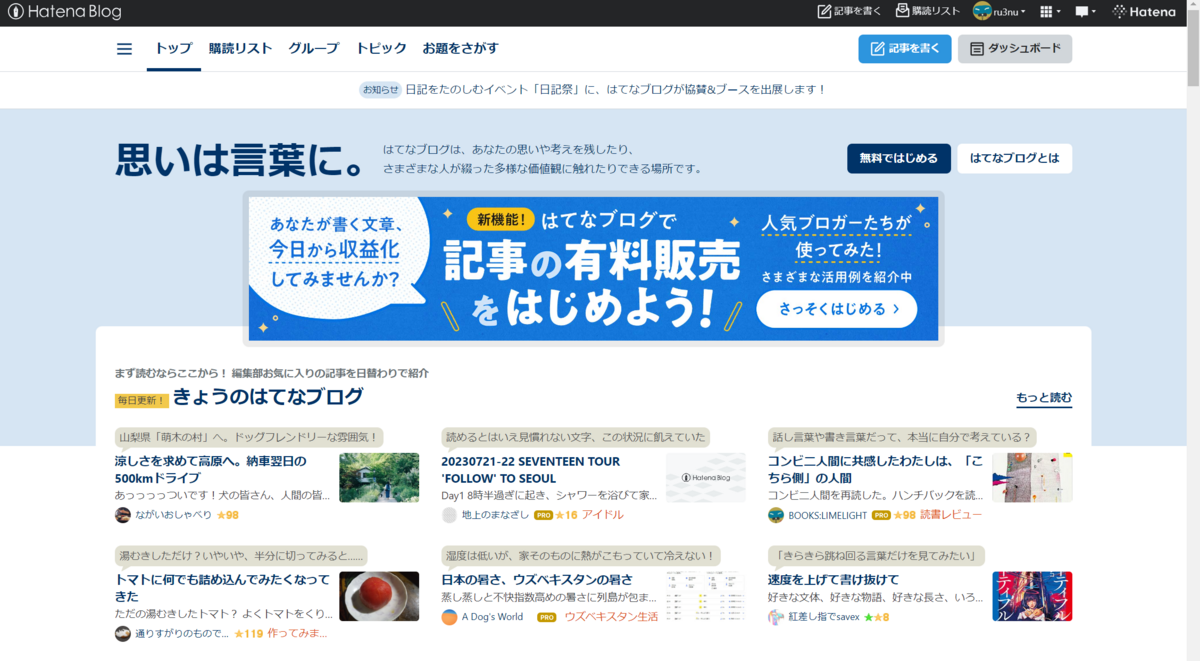Click the author avatar of 紅差し指でsavex

[x=776, y=617]
